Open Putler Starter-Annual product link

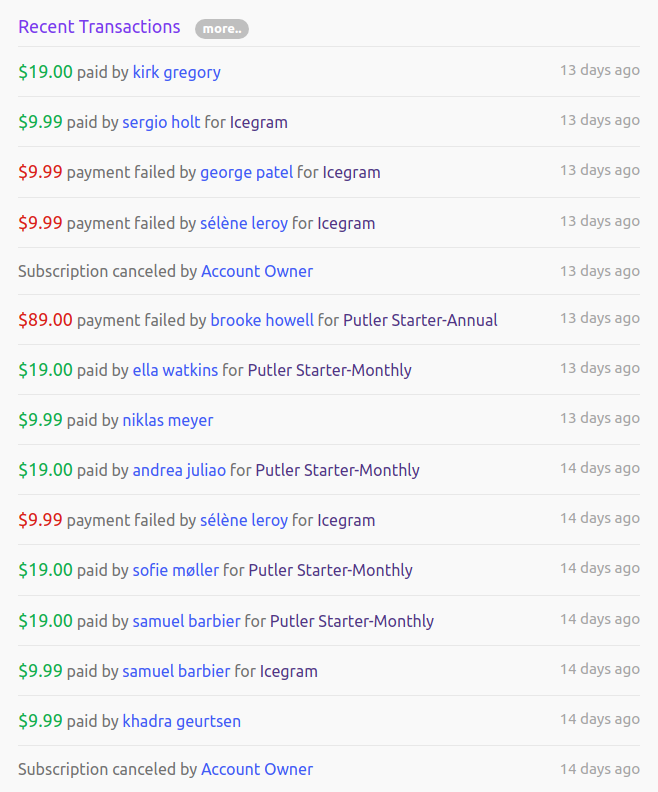coord(420,320)
